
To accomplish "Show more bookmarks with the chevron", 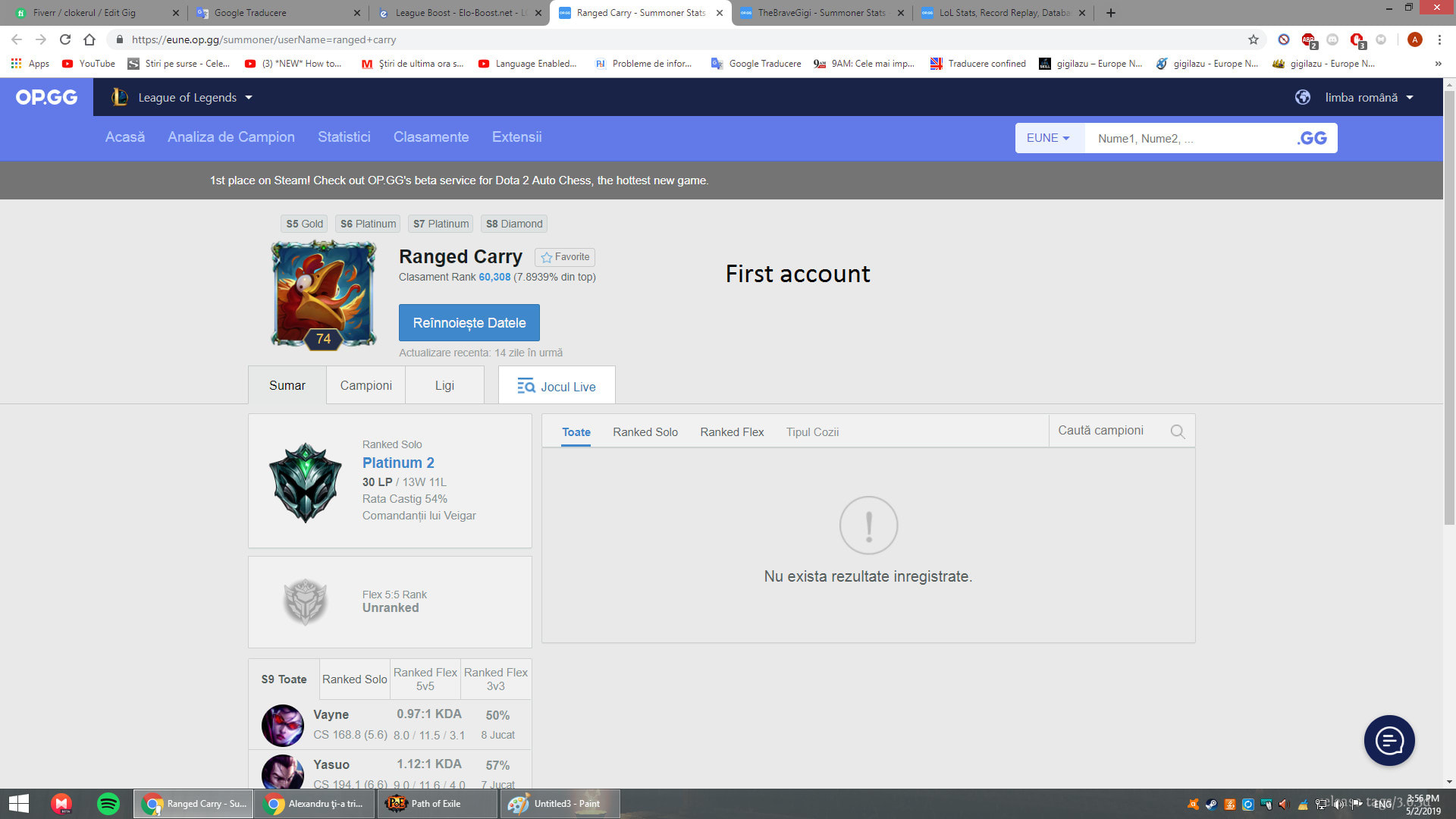I will (1438, 64).
